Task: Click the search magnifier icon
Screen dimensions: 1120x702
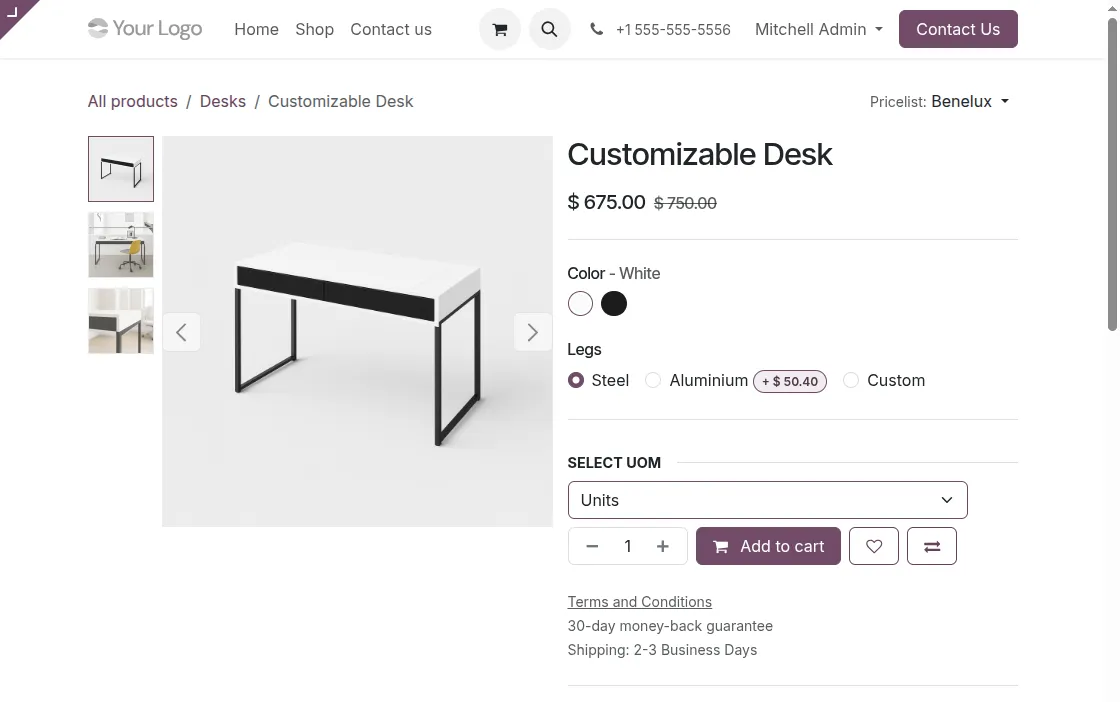Action: pos(549,29)
